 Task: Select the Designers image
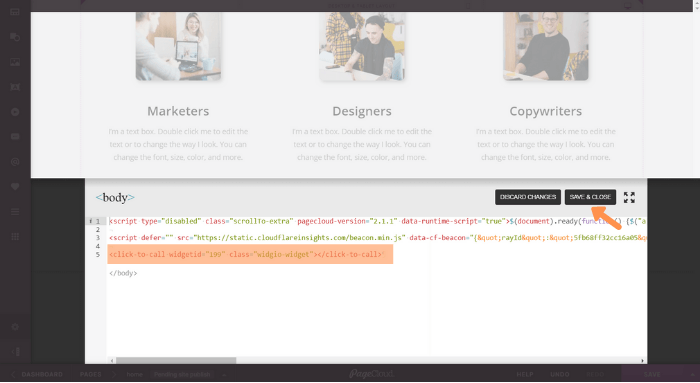coord(362,46)
